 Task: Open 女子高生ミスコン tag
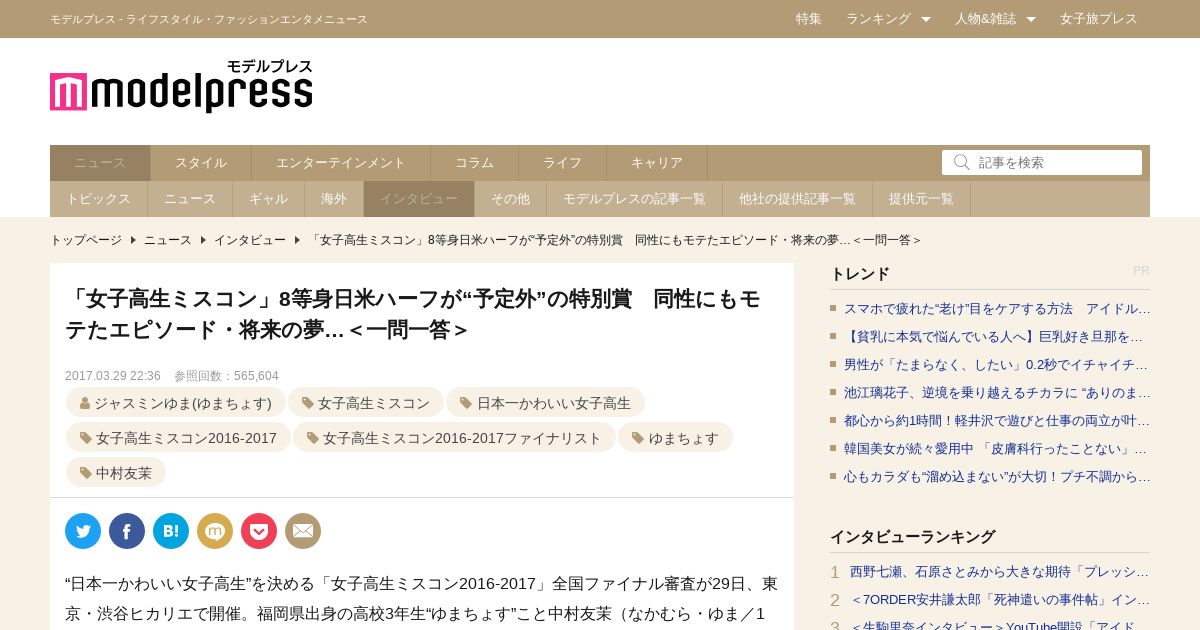(366, 403)
